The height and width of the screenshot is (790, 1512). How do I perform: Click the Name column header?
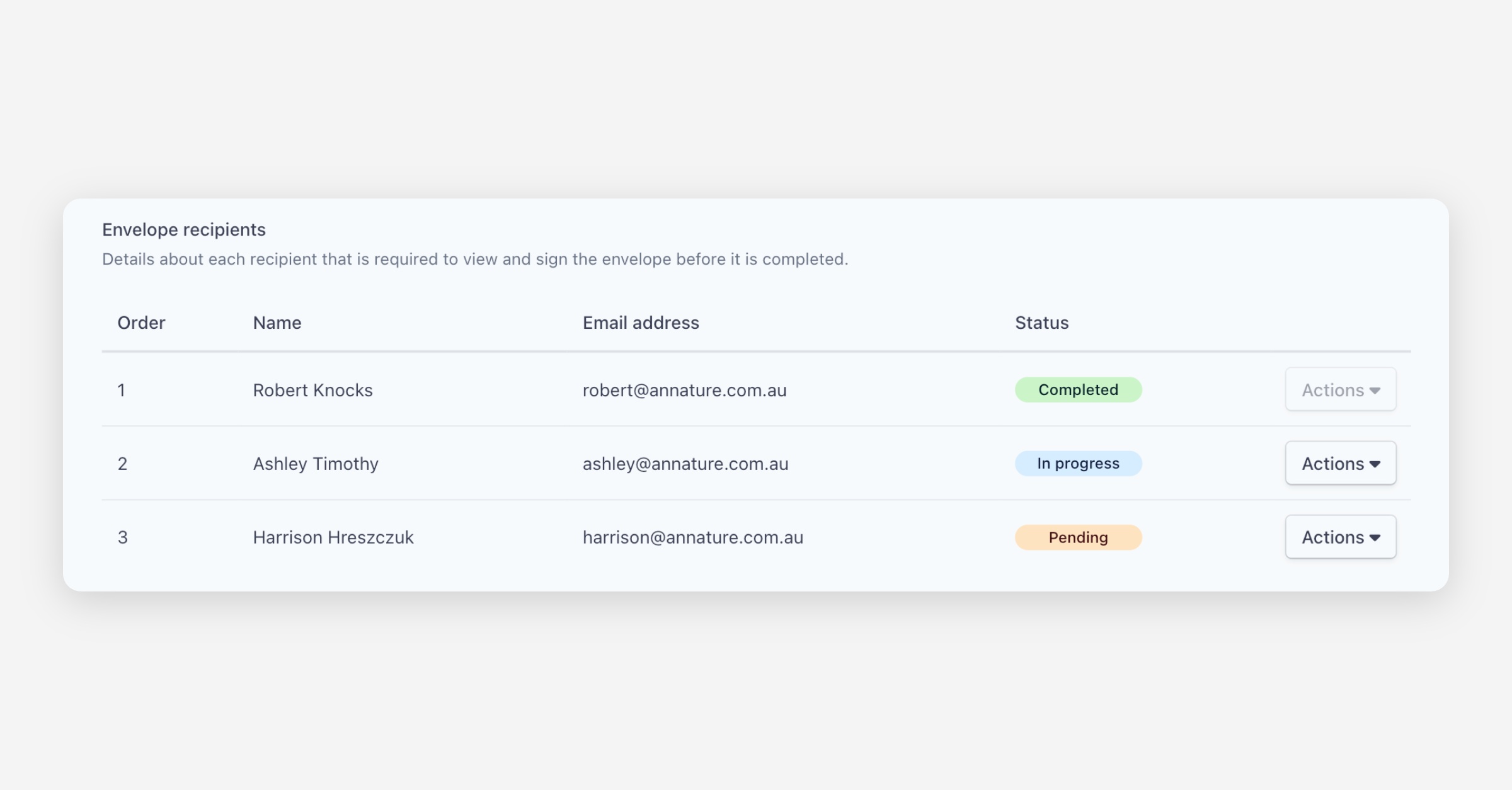point(277,323)
